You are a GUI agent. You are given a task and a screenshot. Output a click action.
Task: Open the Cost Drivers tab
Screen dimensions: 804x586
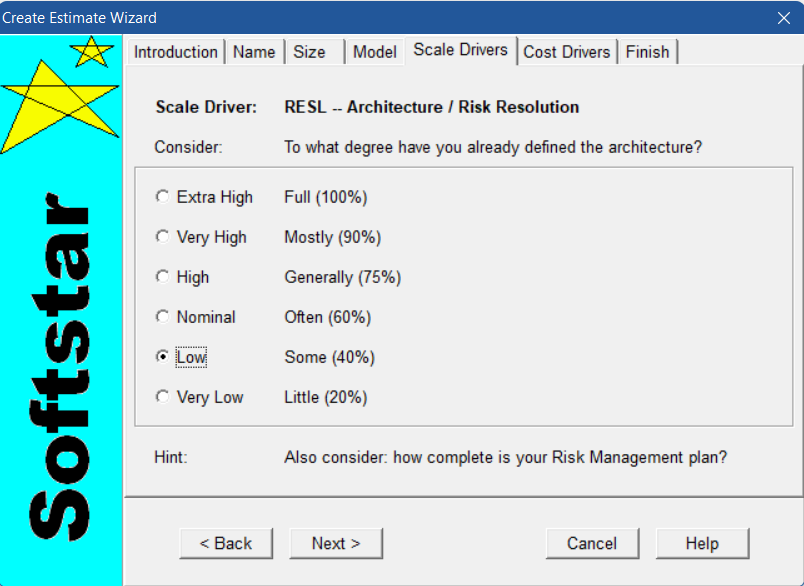(x=567, y=52)
